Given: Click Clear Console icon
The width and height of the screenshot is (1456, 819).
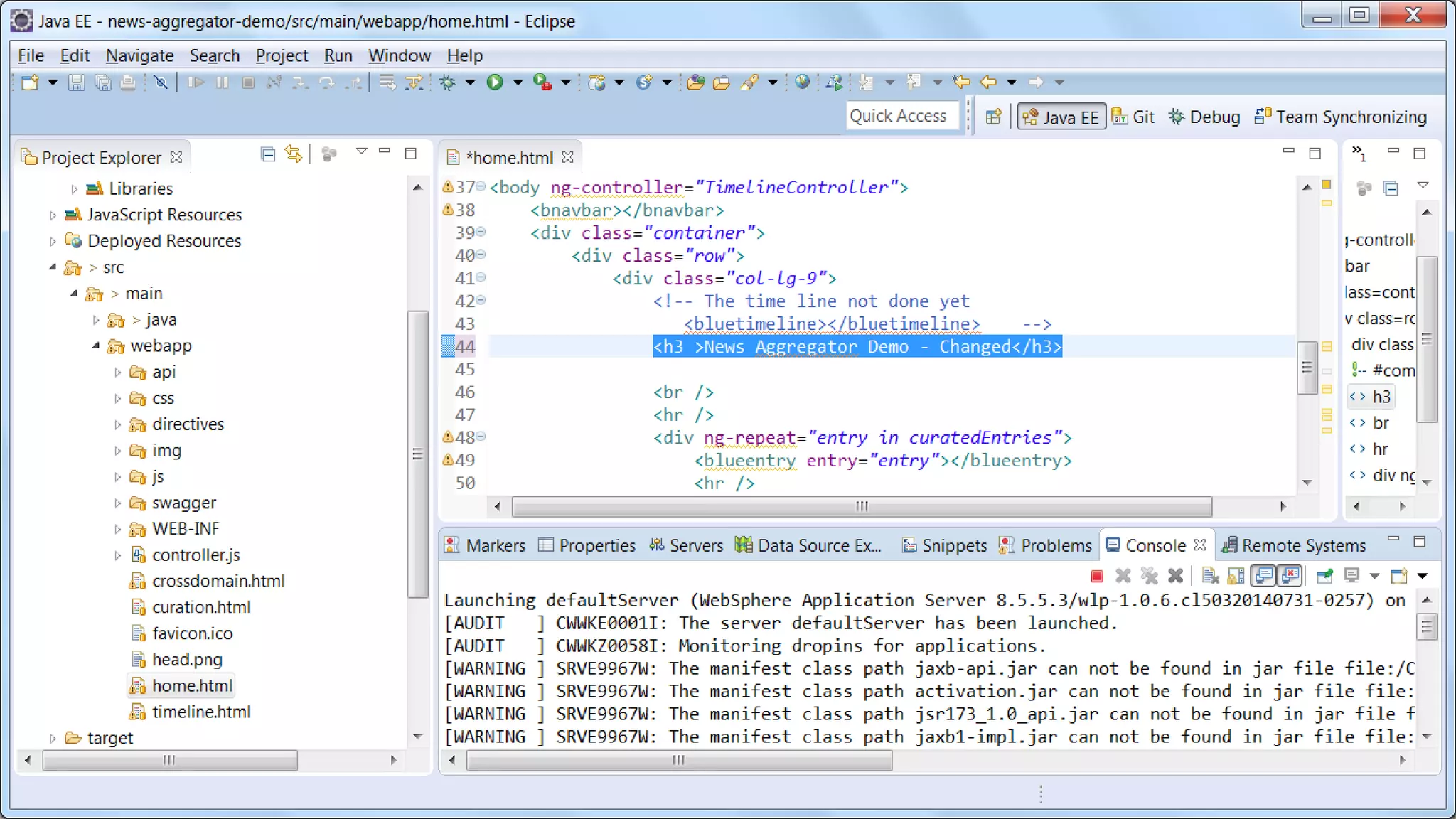Looking at the screenshot, I should pos(1210,576).
